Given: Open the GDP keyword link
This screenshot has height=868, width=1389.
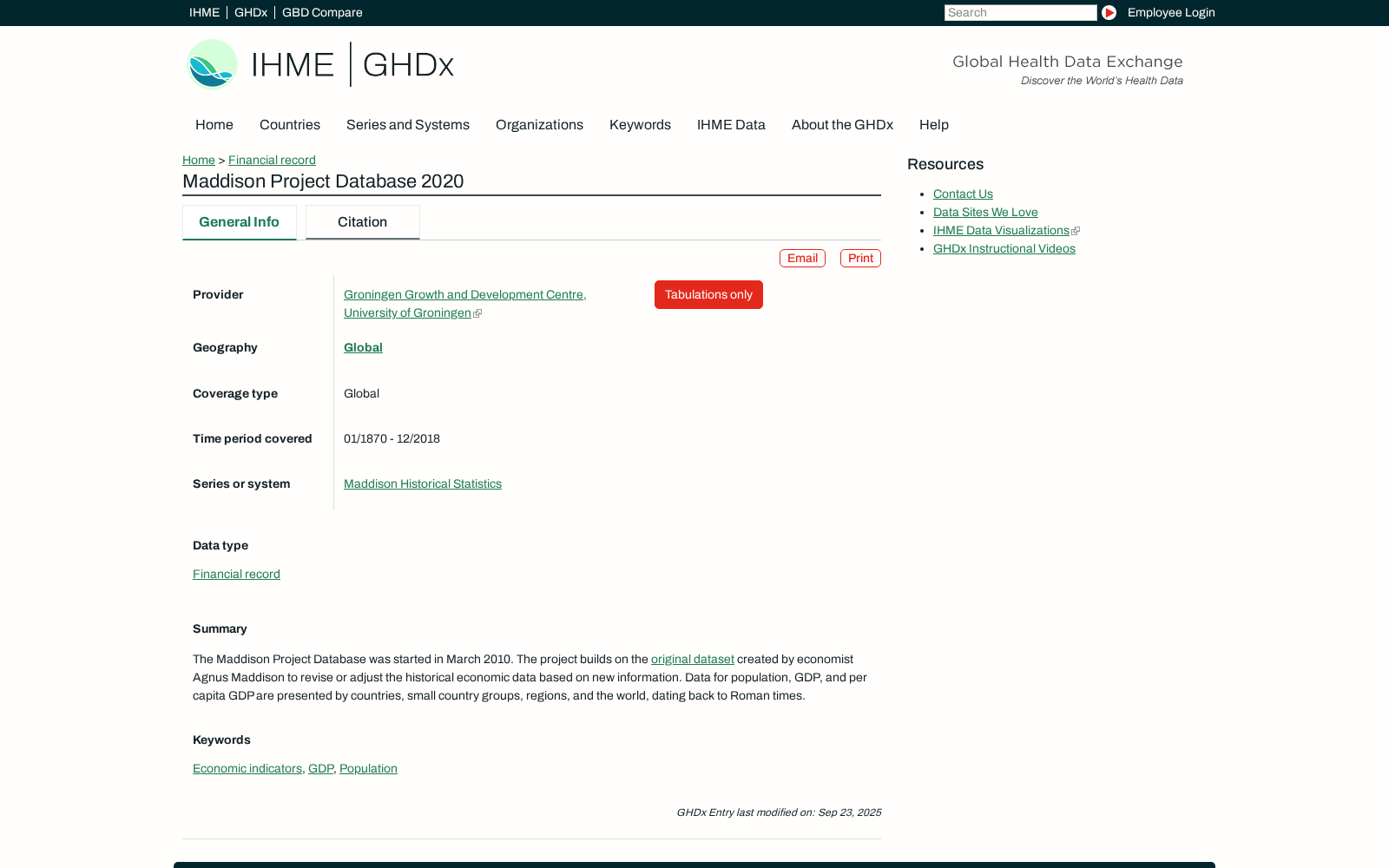Looking at the screenshot, I should click(x=320, y=768).
